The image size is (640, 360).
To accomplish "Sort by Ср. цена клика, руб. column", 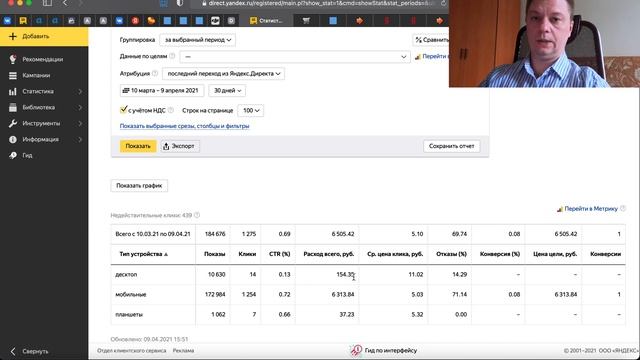I will click(395, 254).
